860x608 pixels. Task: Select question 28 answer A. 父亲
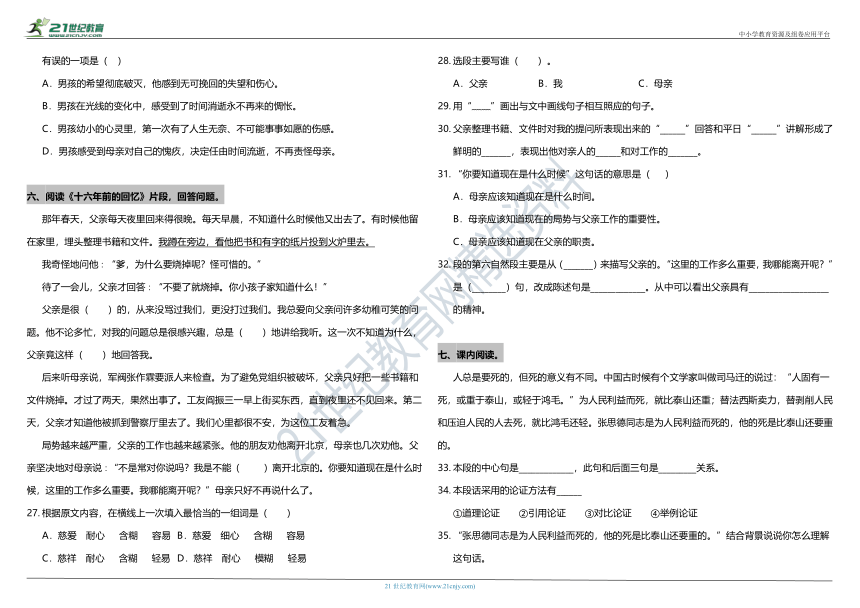(x=470, y=83)
